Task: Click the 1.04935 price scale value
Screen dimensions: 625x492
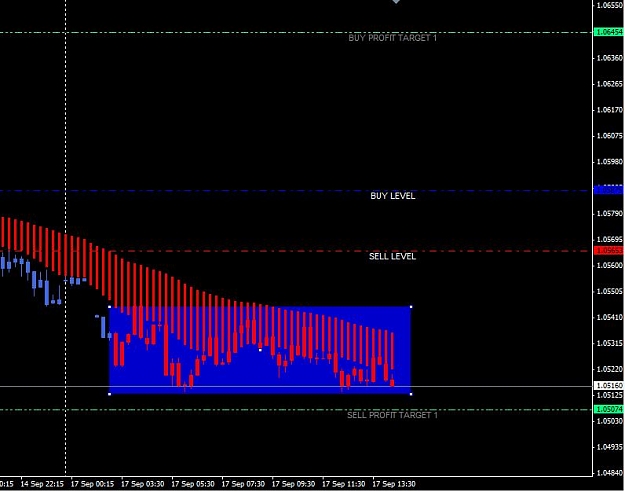Action: coord(609,447)
